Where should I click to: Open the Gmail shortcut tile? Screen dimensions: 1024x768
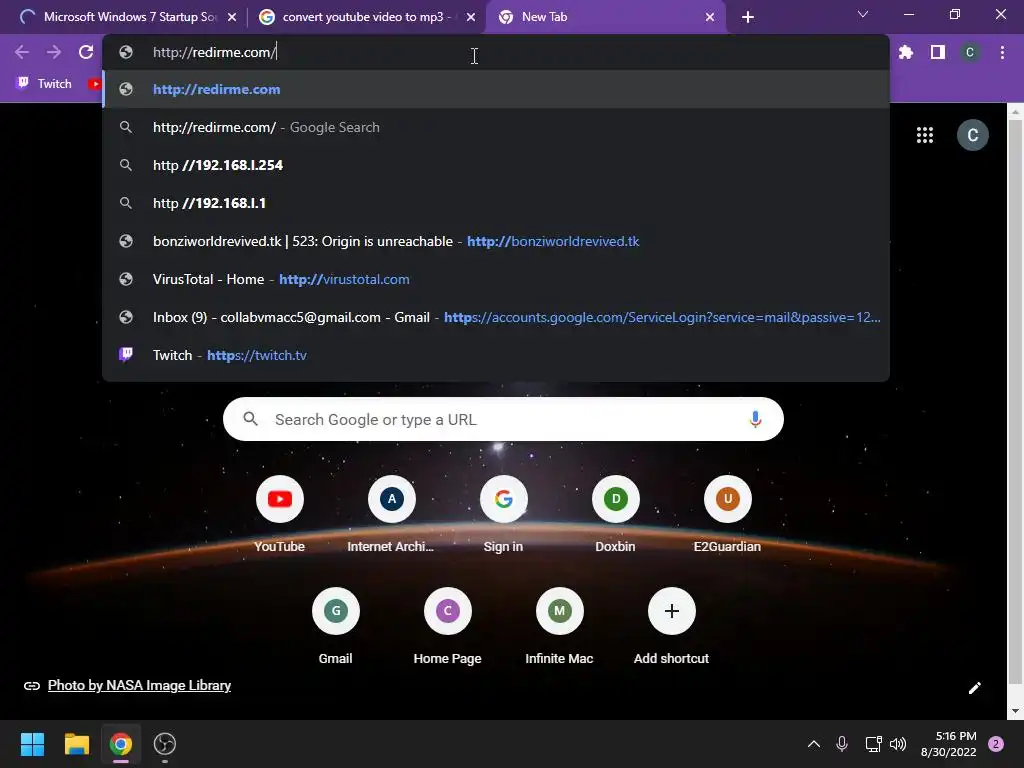(x=336, y=626)
